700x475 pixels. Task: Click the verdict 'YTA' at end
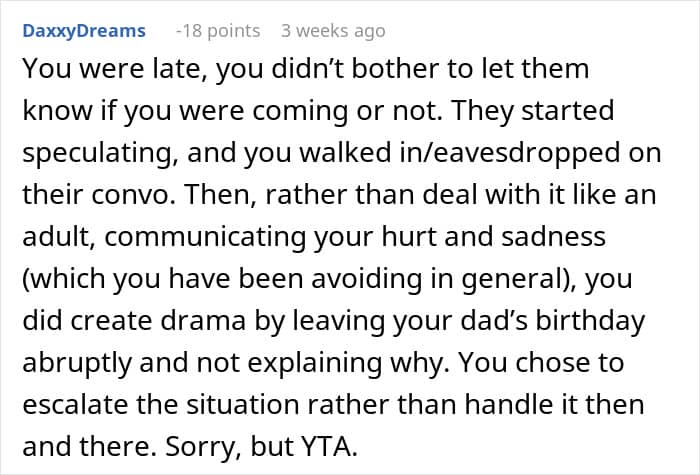[326, 446]
